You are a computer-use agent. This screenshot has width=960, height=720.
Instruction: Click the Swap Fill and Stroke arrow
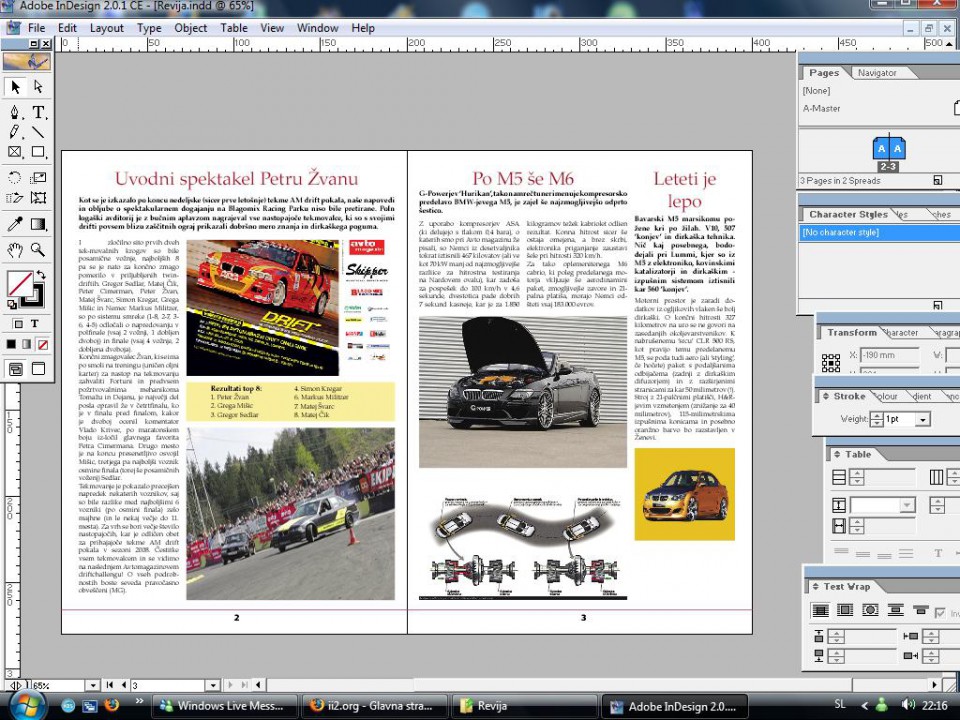pos(41,275)
